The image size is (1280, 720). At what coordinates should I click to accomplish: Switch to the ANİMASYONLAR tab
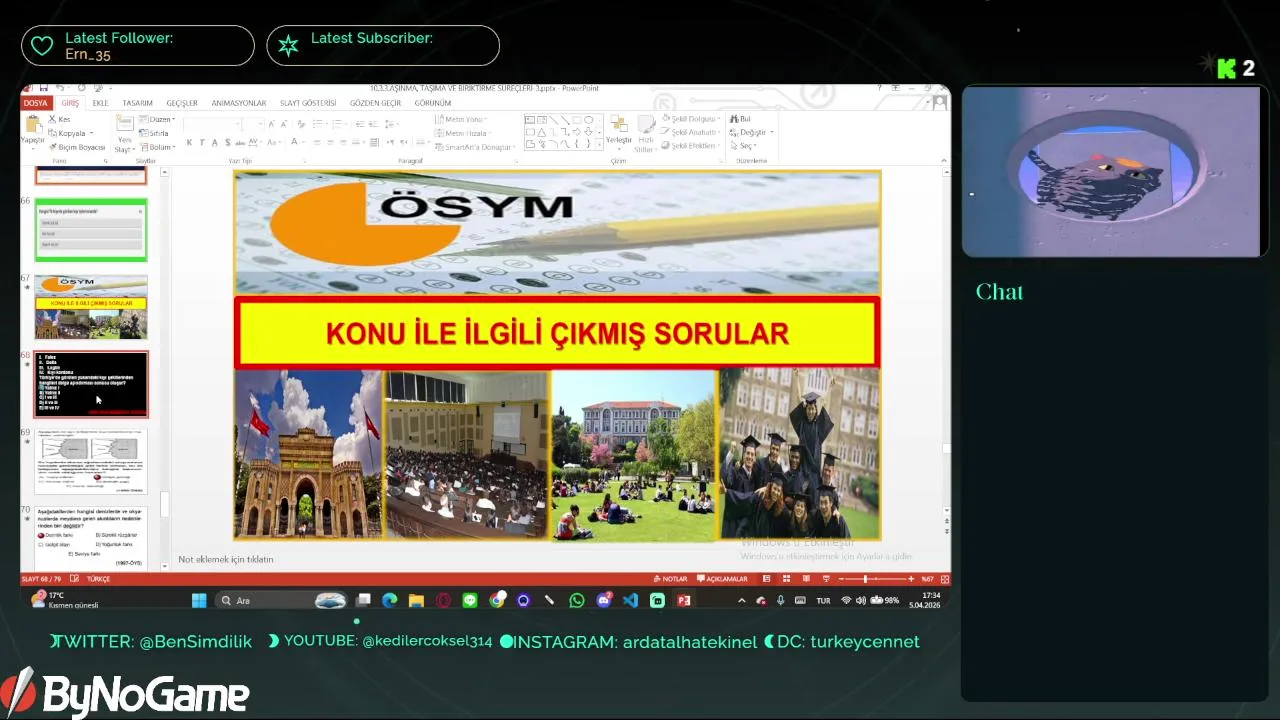tap(239, 103)
